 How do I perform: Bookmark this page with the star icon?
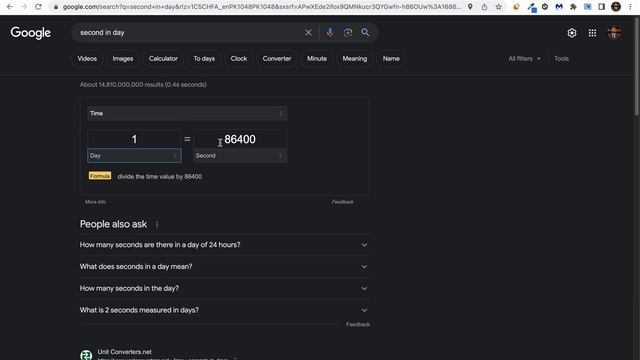coord(498,7)
